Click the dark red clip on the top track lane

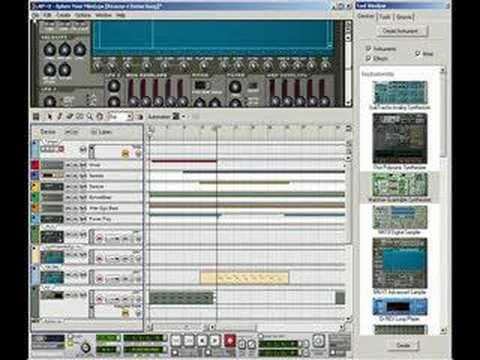[x=184, y=162]
